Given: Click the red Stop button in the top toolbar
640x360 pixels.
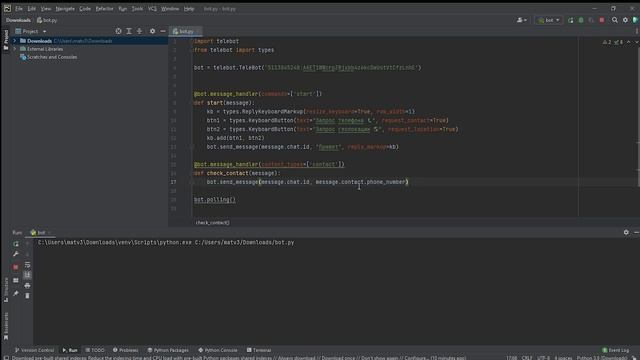Looking at the screenshot, I should click(602, 20).
